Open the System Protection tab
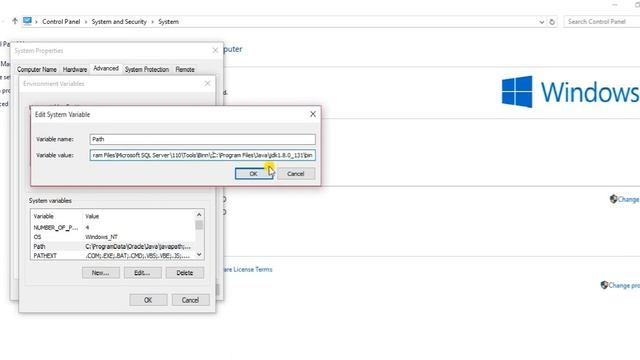The height and width of the screenshot is (360, 640). (147, 69)
